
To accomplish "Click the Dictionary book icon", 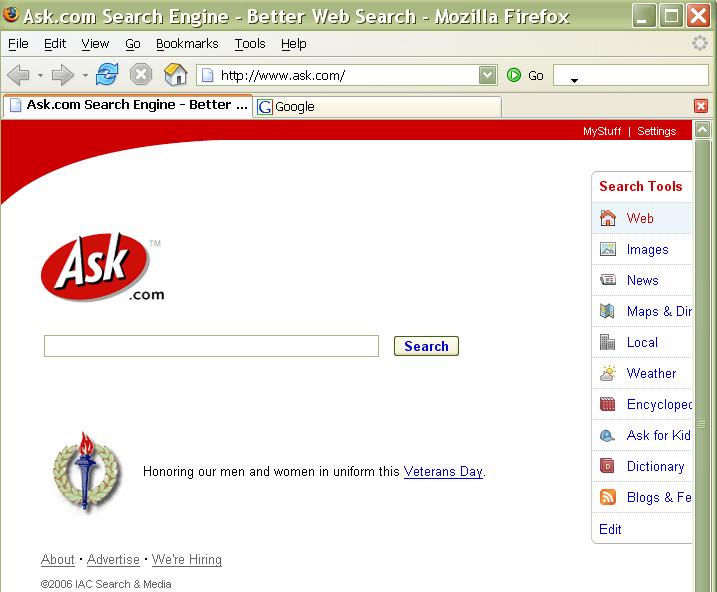I will [607, 466].
